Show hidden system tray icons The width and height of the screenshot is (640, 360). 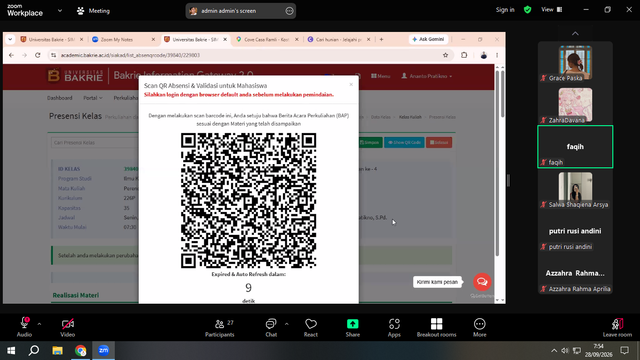554,351
